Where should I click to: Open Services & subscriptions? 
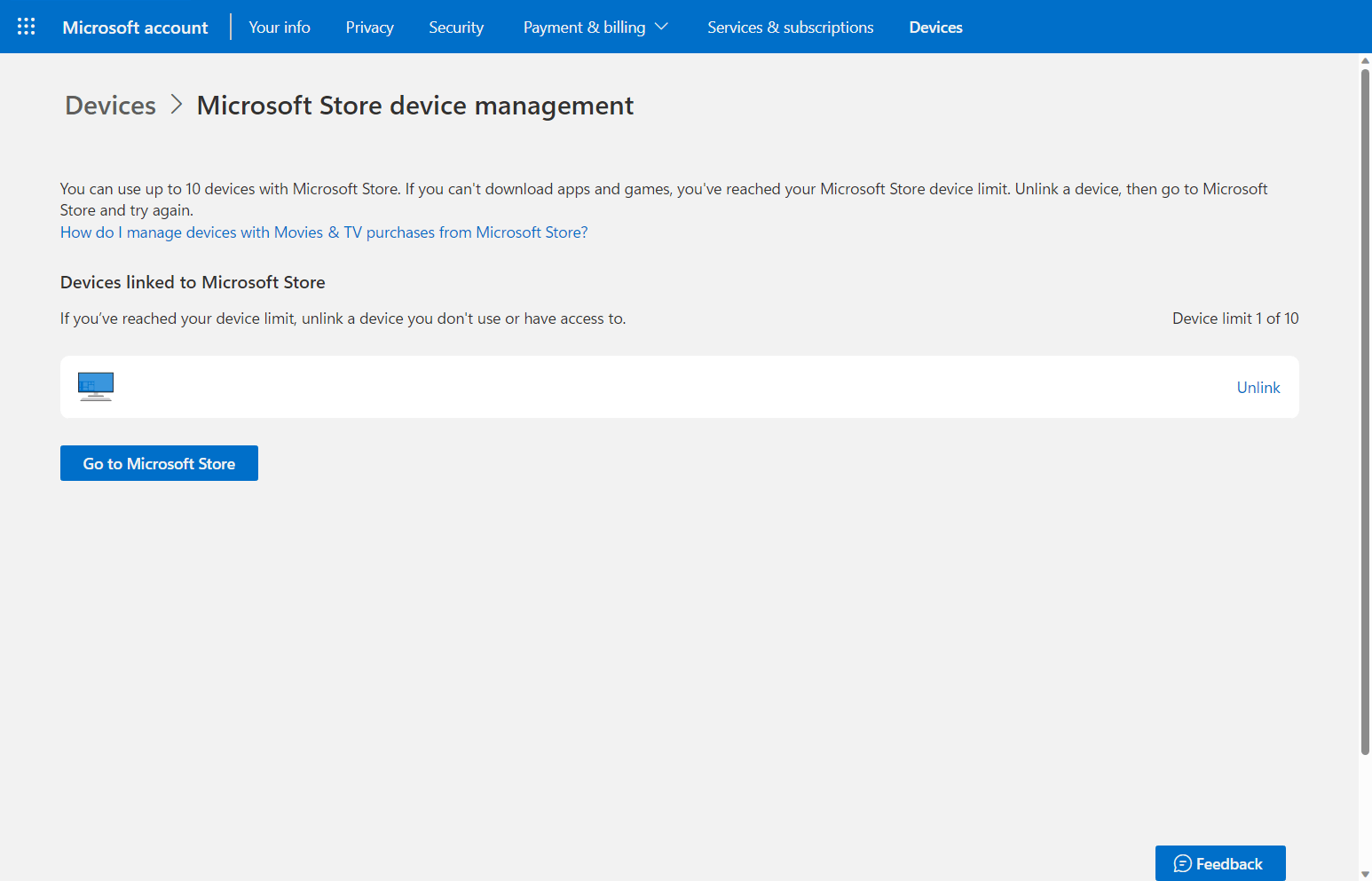tap(791, 28)
